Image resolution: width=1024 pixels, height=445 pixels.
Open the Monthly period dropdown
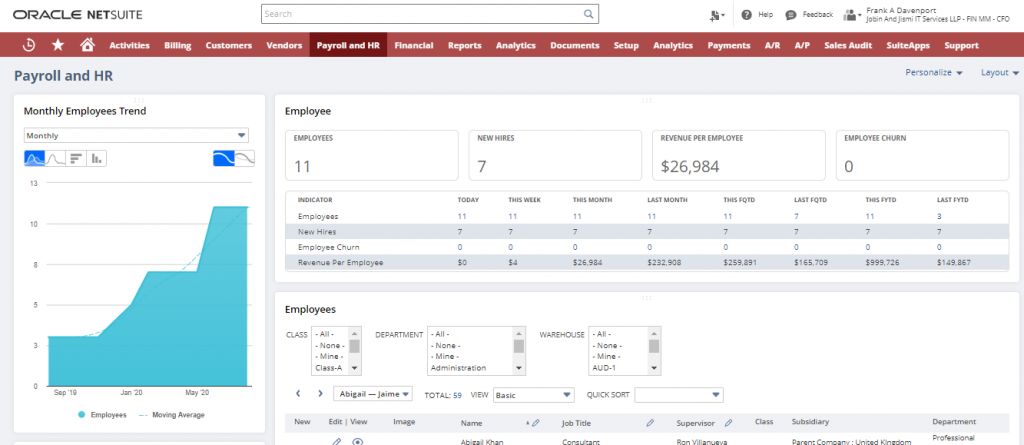point(136,135)
